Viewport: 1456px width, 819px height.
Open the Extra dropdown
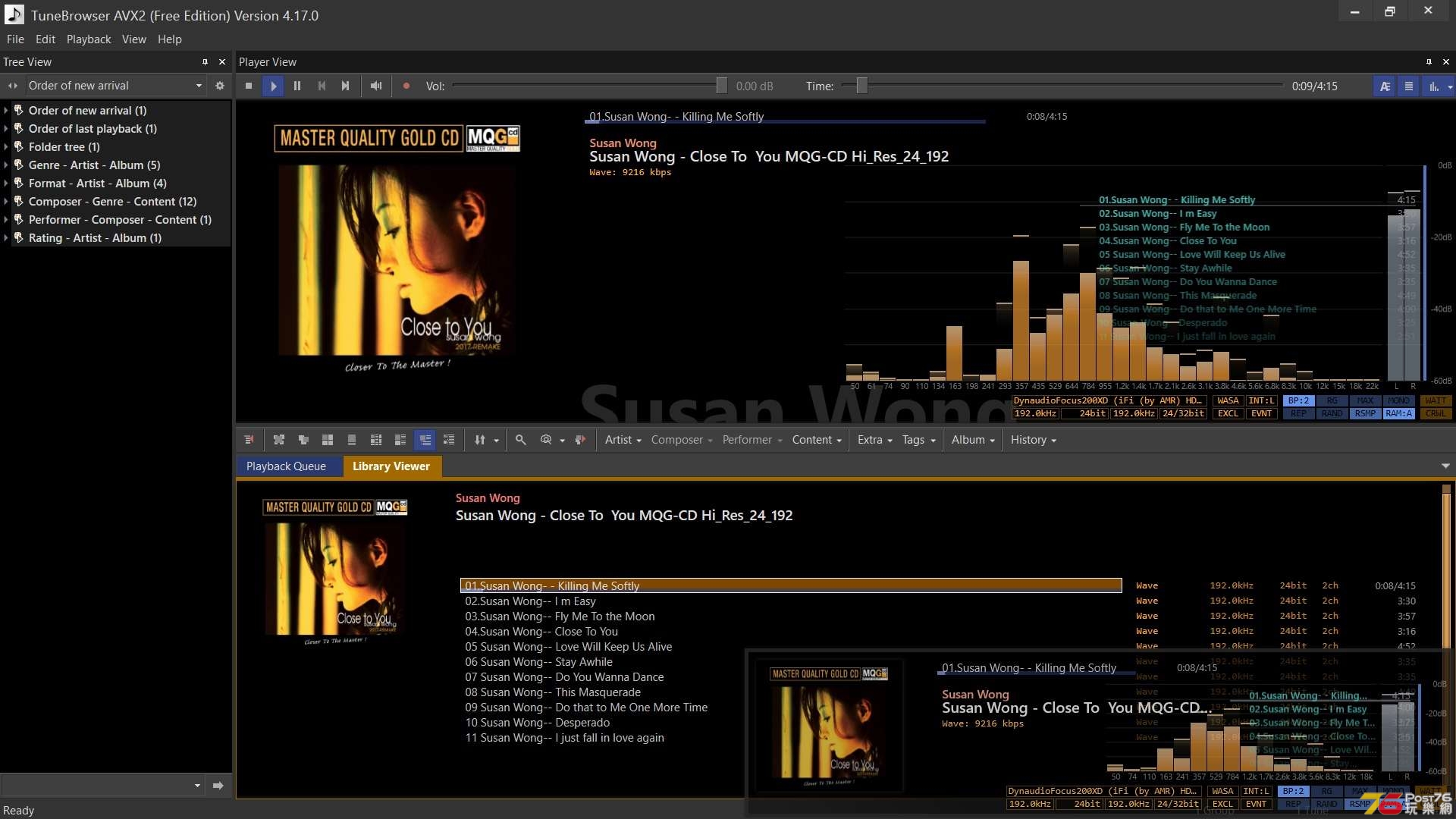tap(874, 440)
